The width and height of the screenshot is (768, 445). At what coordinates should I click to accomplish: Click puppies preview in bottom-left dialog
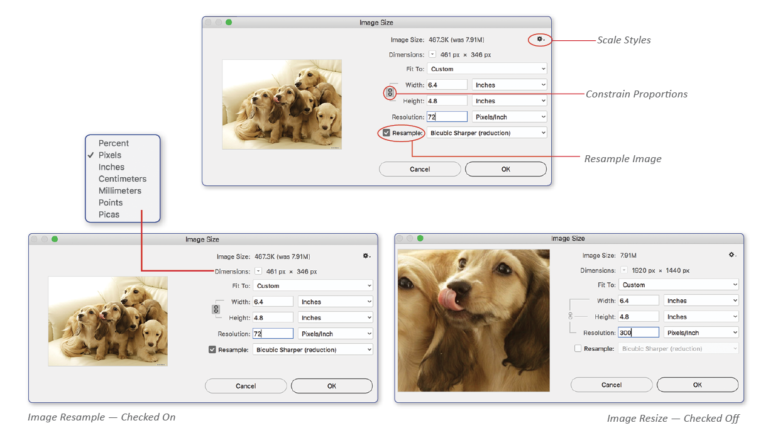coord(108,321)
